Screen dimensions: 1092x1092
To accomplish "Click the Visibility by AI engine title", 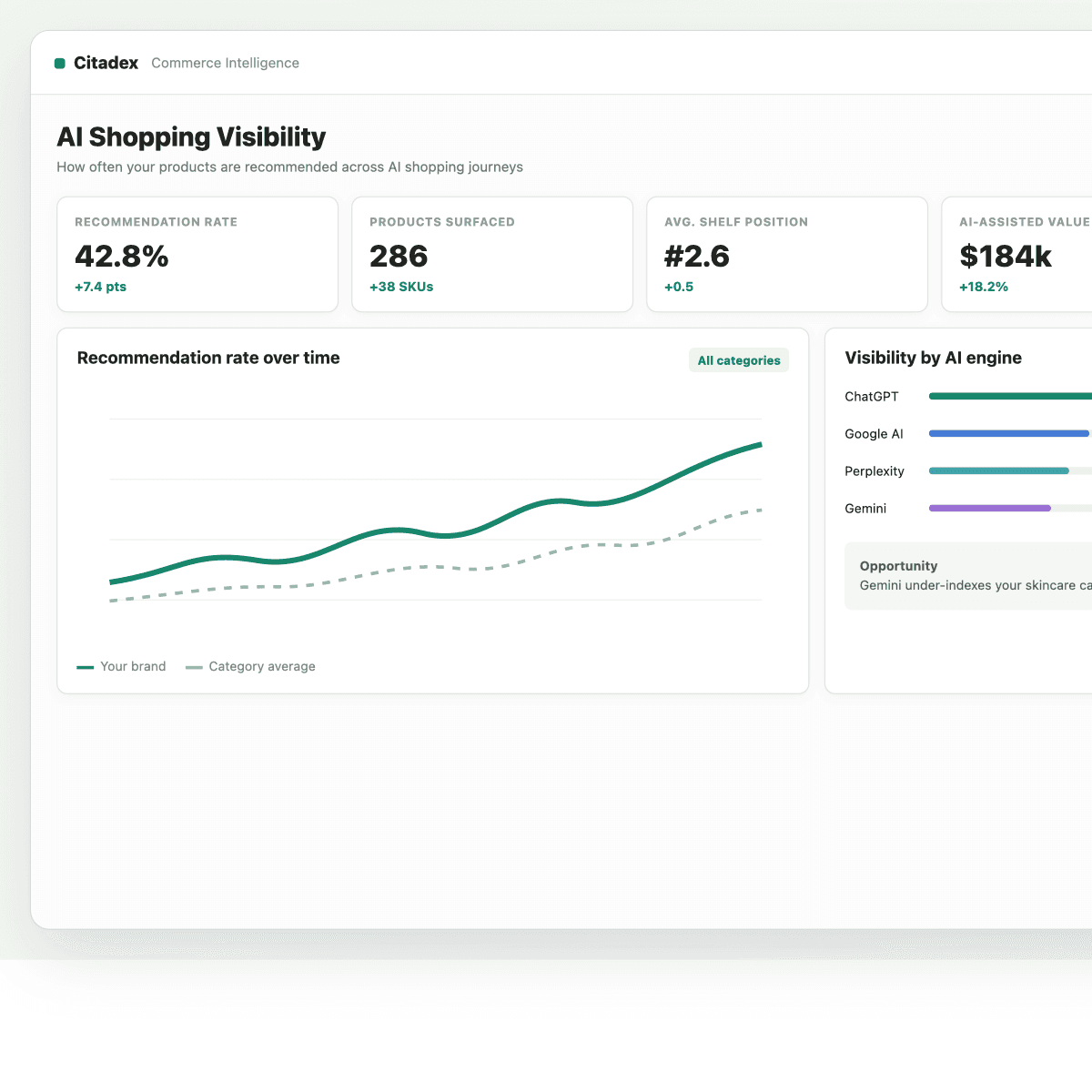I will [933, 358].
